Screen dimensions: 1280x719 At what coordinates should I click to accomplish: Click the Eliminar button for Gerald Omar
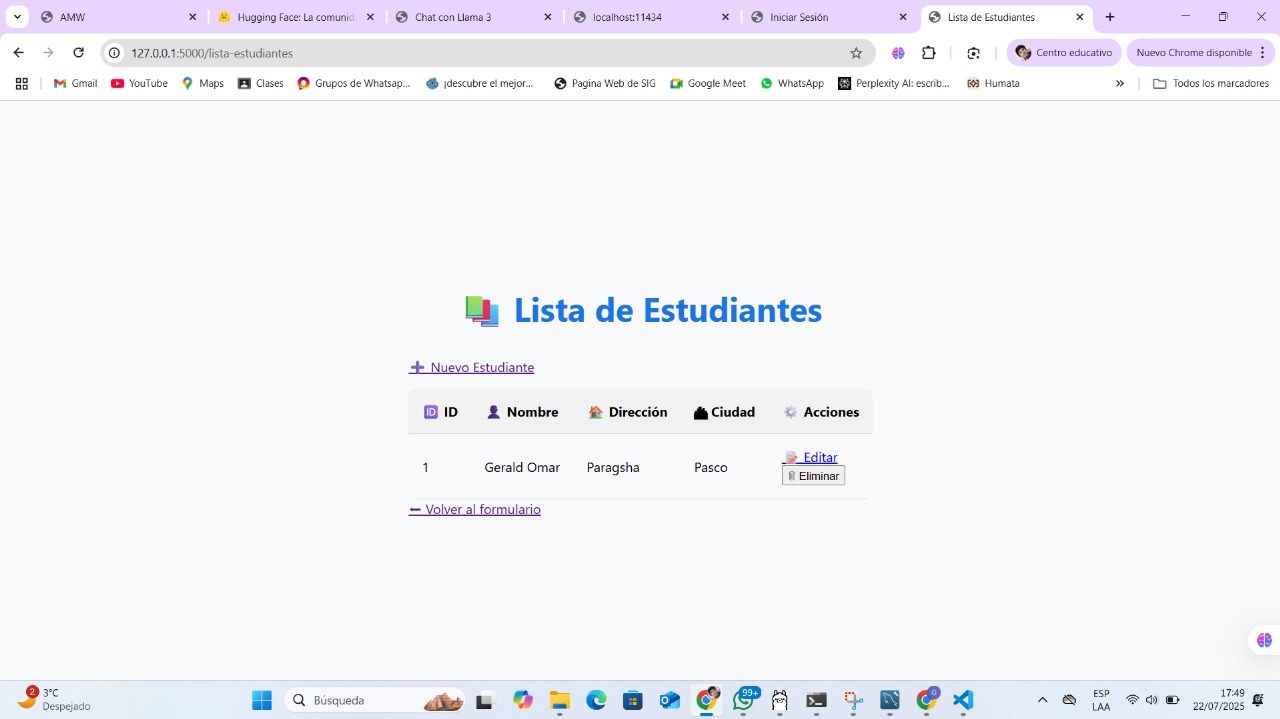coord(813,476)
